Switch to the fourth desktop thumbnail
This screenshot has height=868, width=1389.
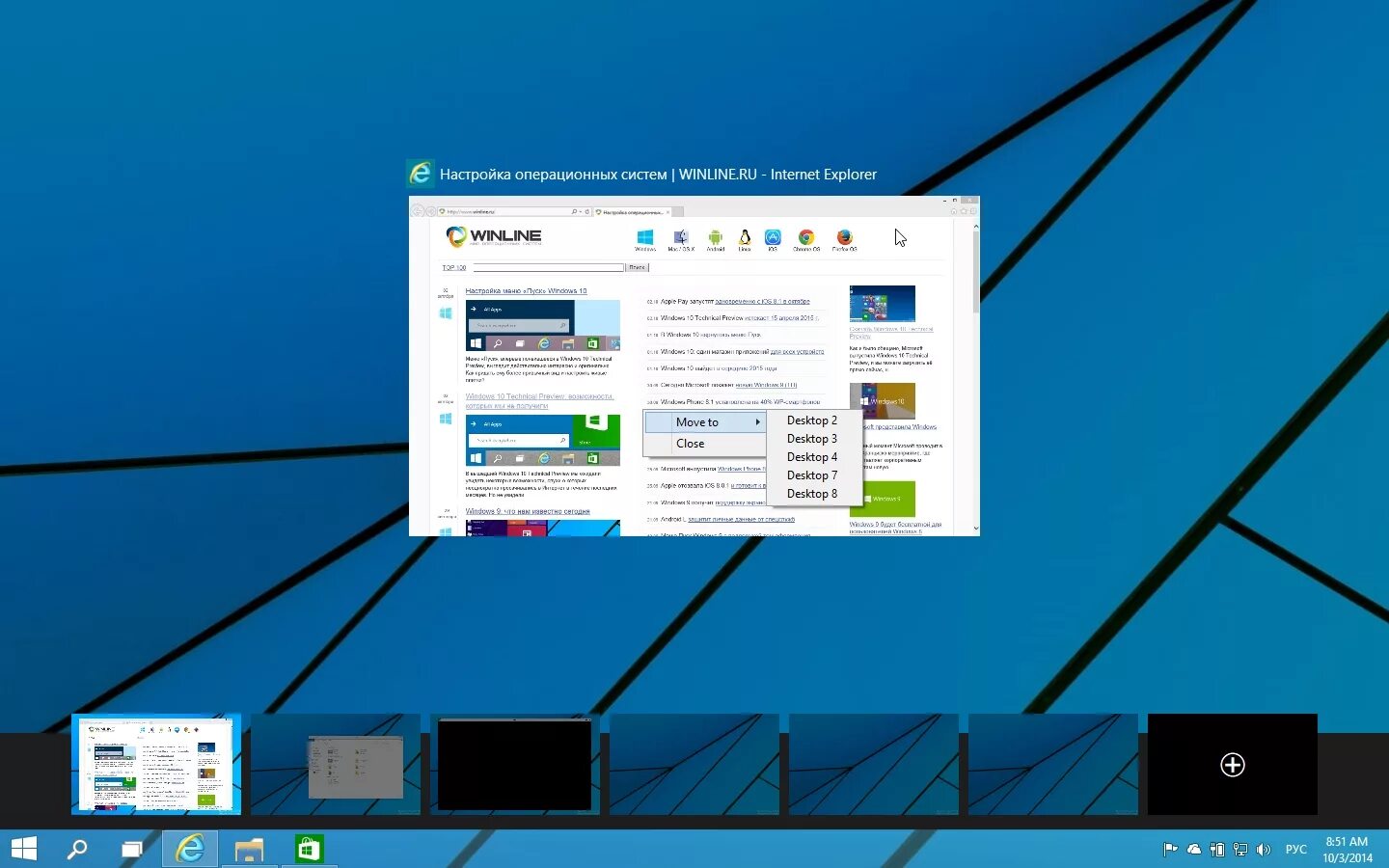click(x=694, y=764)
